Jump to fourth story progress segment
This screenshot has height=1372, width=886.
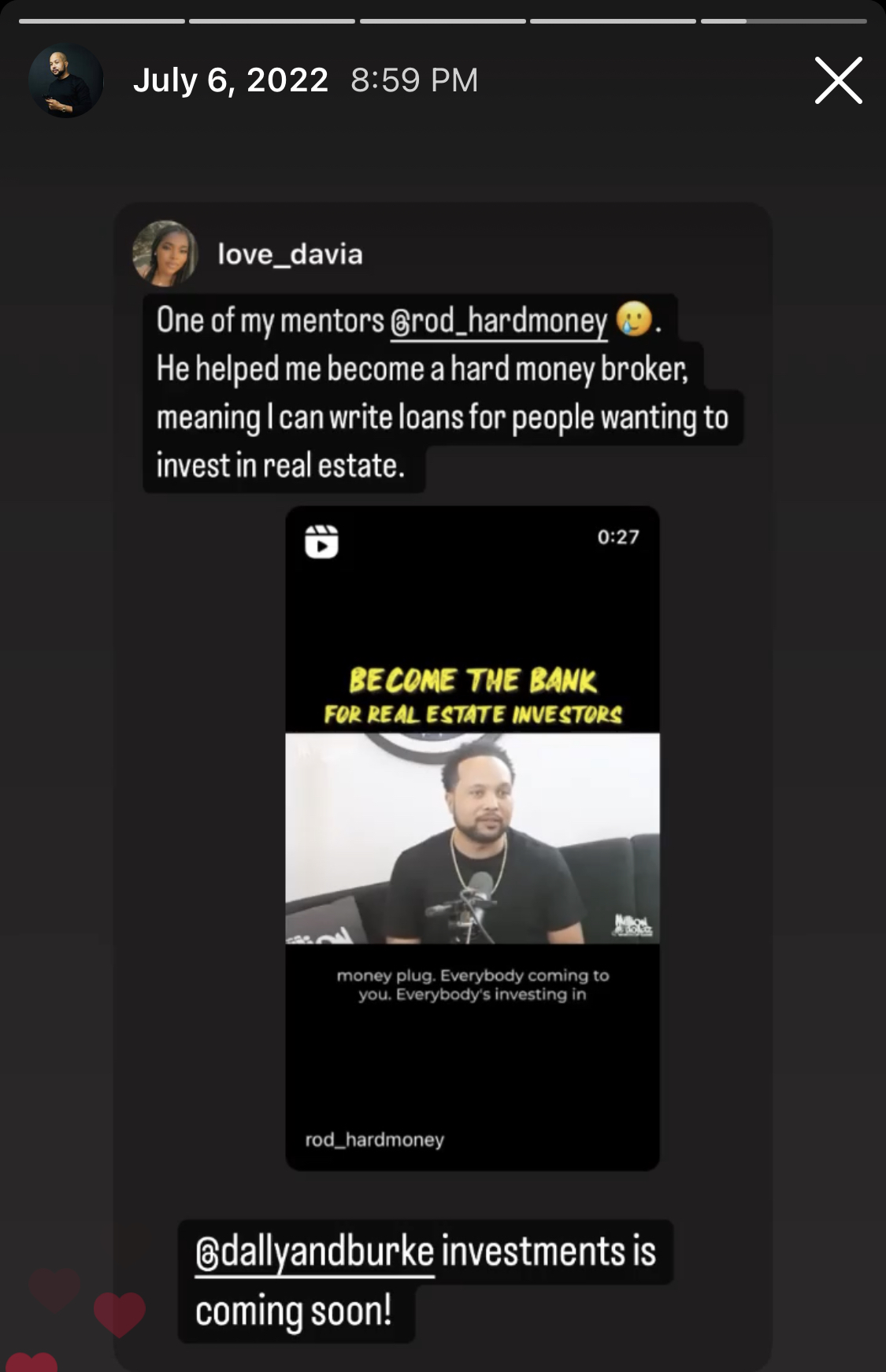(x=613, y=21)
